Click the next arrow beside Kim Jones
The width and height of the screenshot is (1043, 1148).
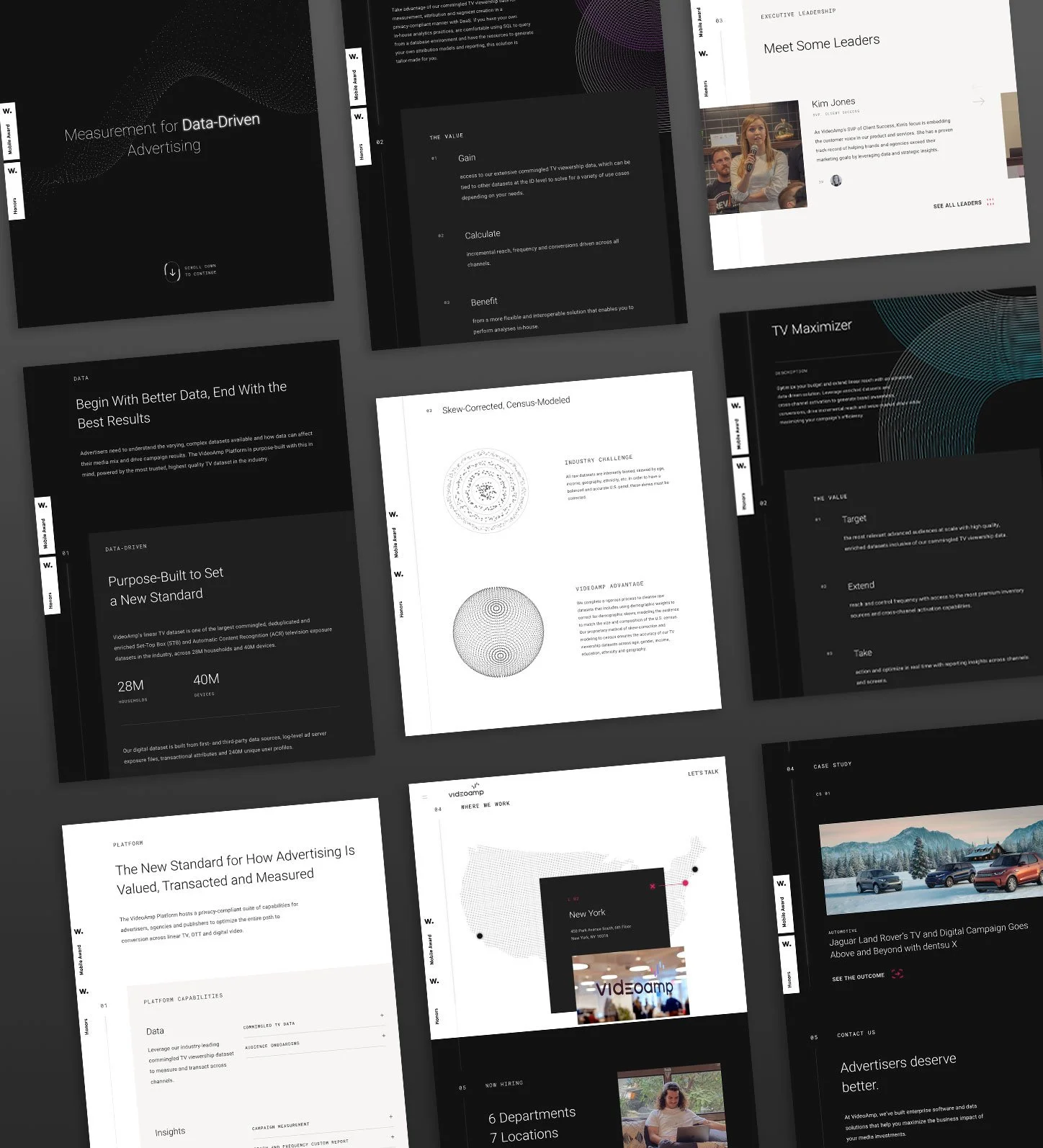pos(979,102)
